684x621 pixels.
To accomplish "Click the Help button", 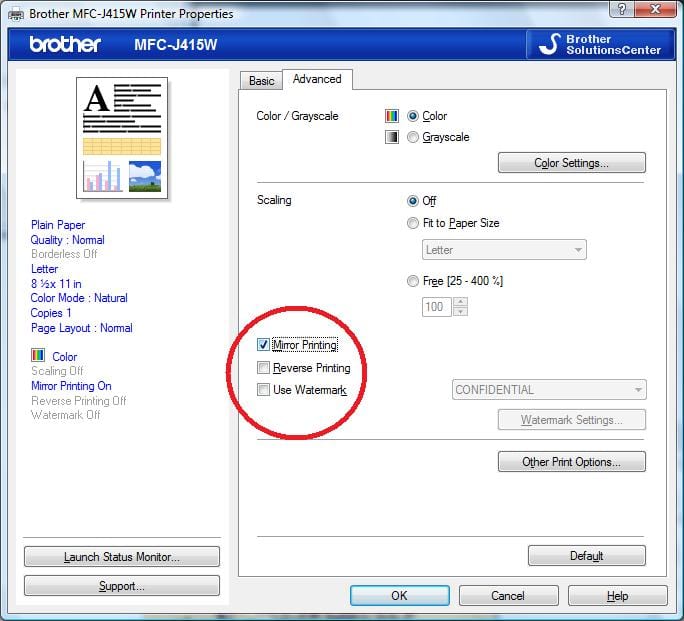I will point(618,595).
